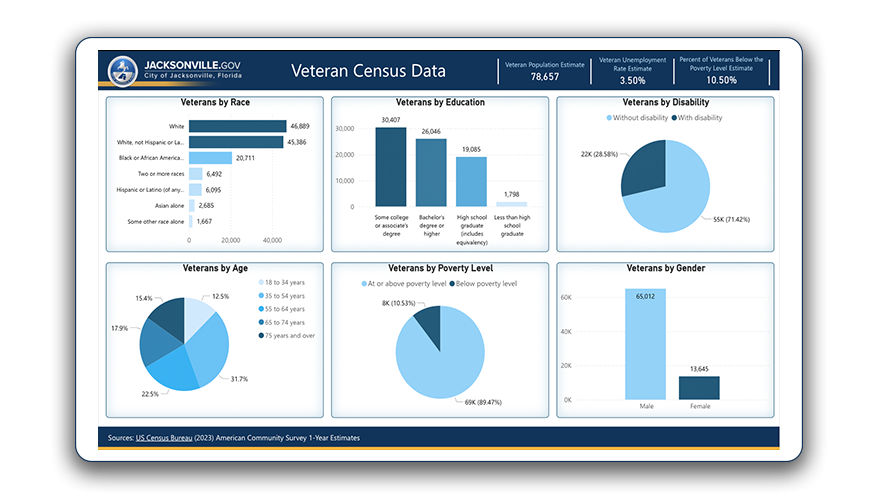Select the Male bar in Veterans by Gender

point(646,344)
